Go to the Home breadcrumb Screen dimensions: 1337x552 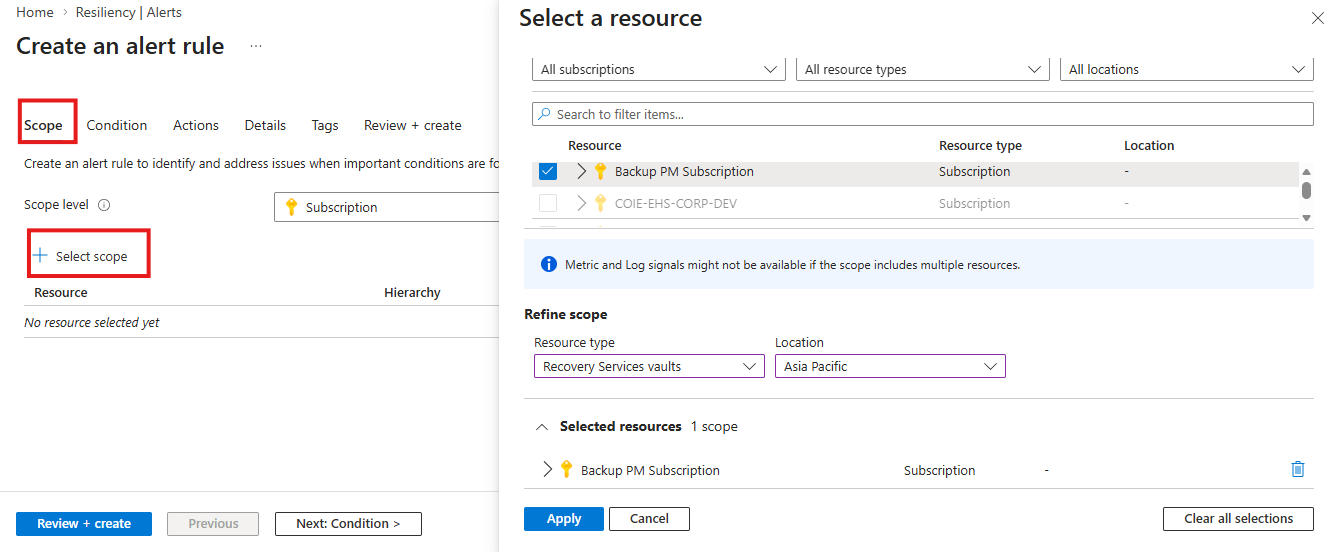pyautogui.click(x=35, y=13)
